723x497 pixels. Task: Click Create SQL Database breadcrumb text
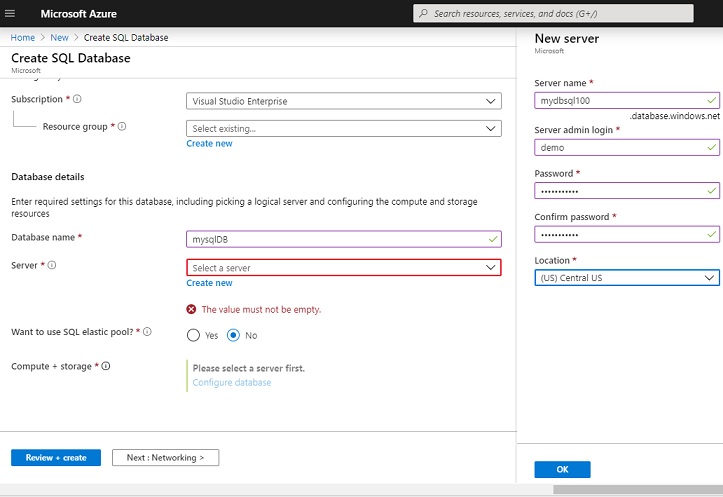pos(126,38)
